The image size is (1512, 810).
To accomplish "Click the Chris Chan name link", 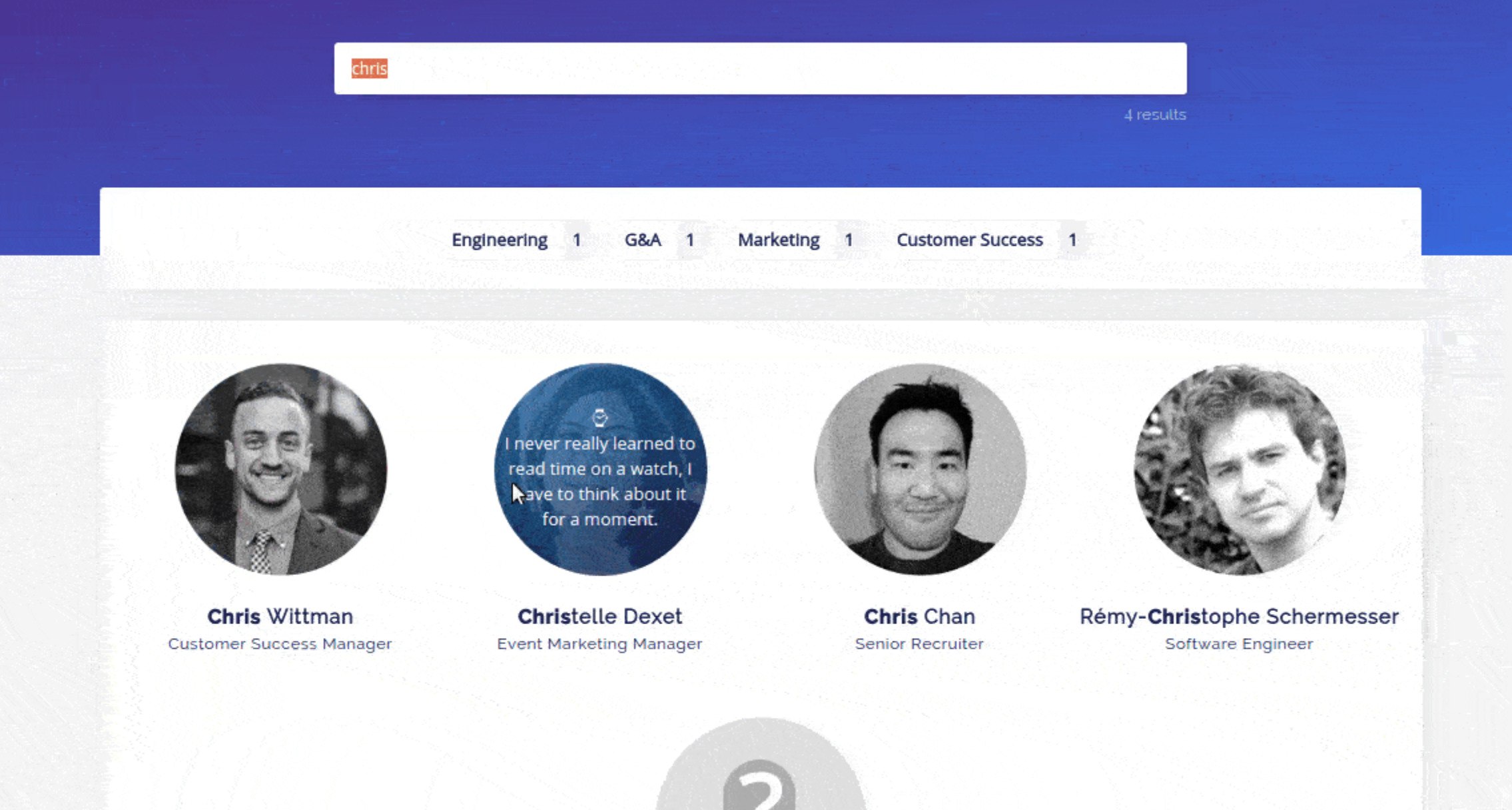I will tap(920, 616).
